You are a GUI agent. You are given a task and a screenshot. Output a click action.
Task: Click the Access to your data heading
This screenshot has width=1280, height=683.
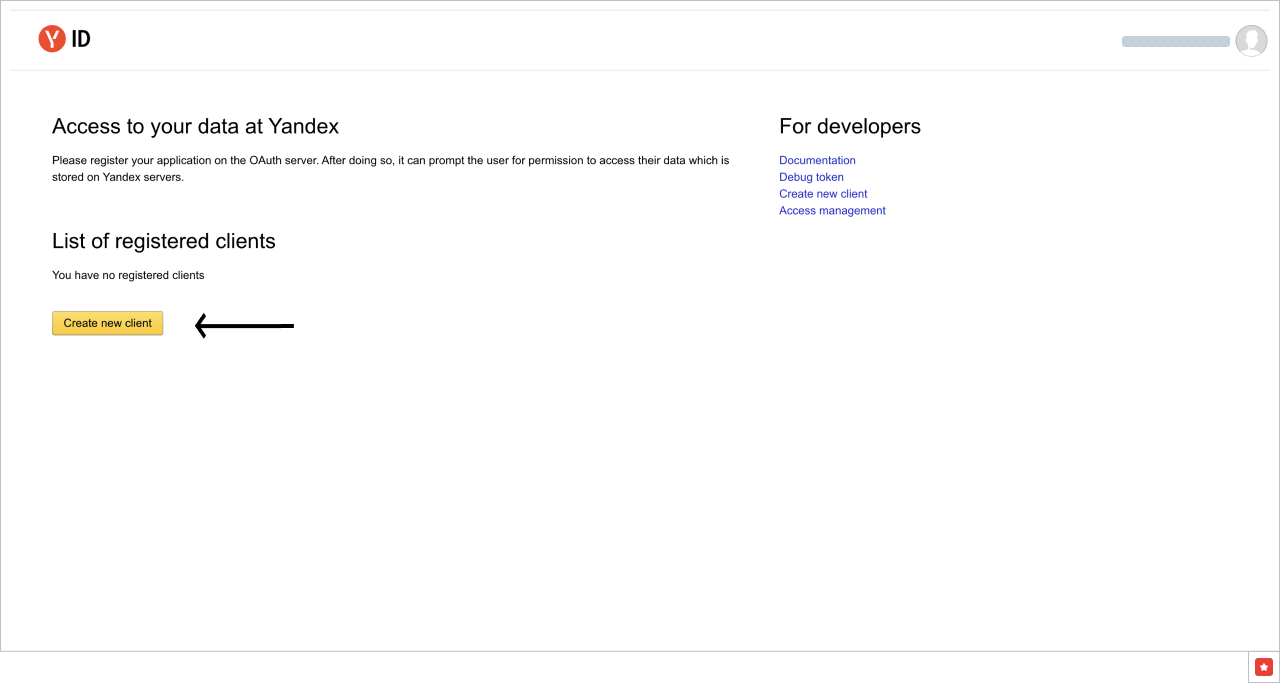click(x=195, y=126)
